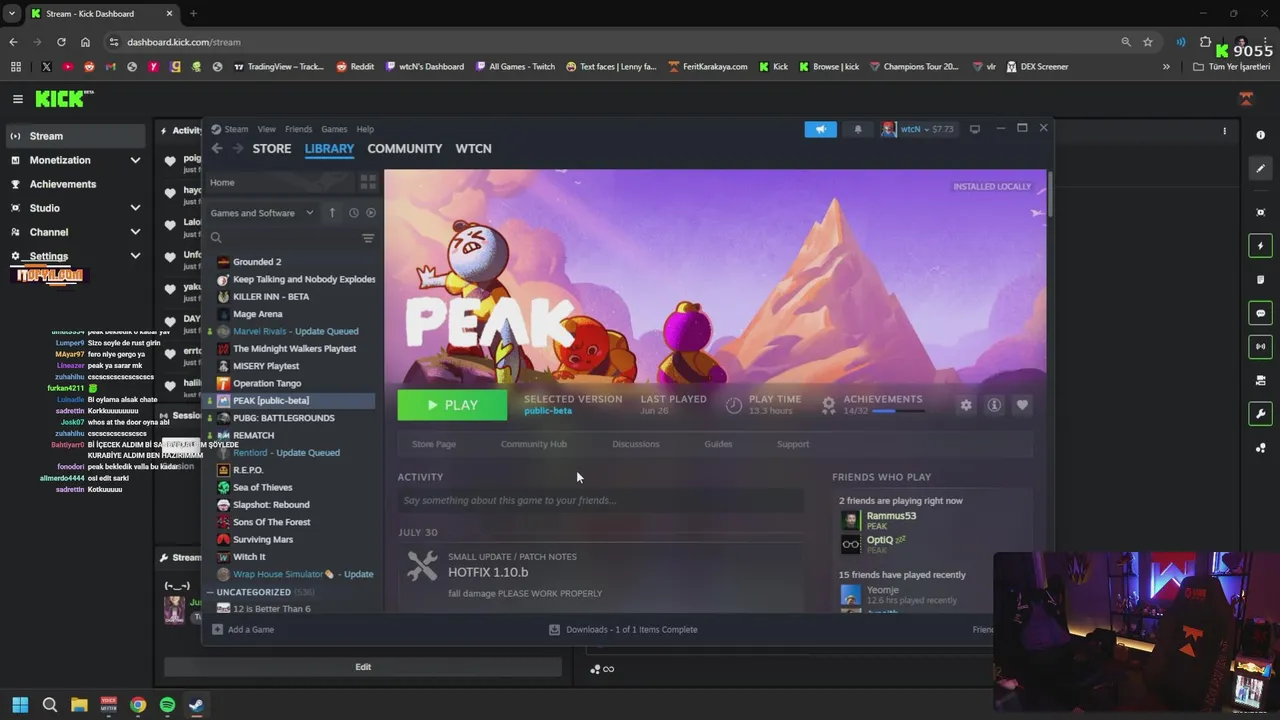Click the ready-to-play filter icon
The width and height of the screenshot is (1280, 720).
[371, 213]
